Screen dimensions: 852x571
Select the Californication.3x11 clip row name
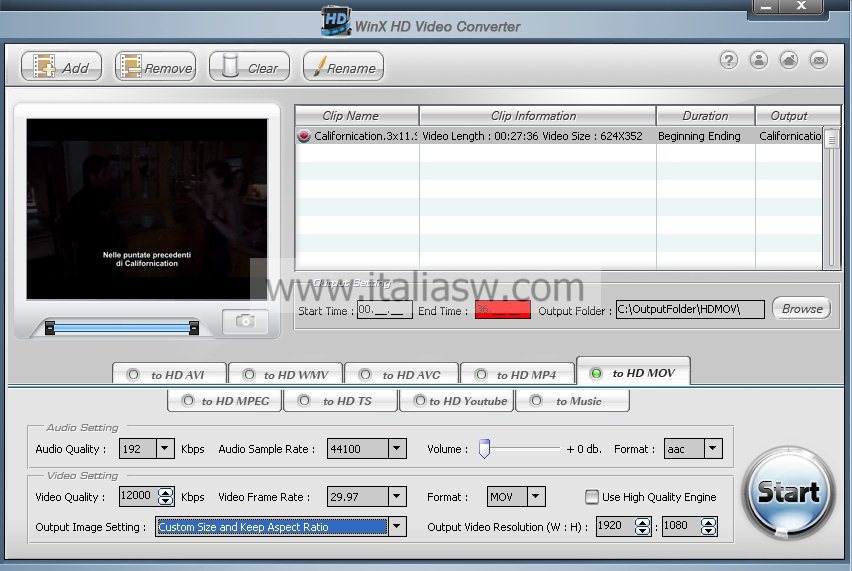pos(365,136)
